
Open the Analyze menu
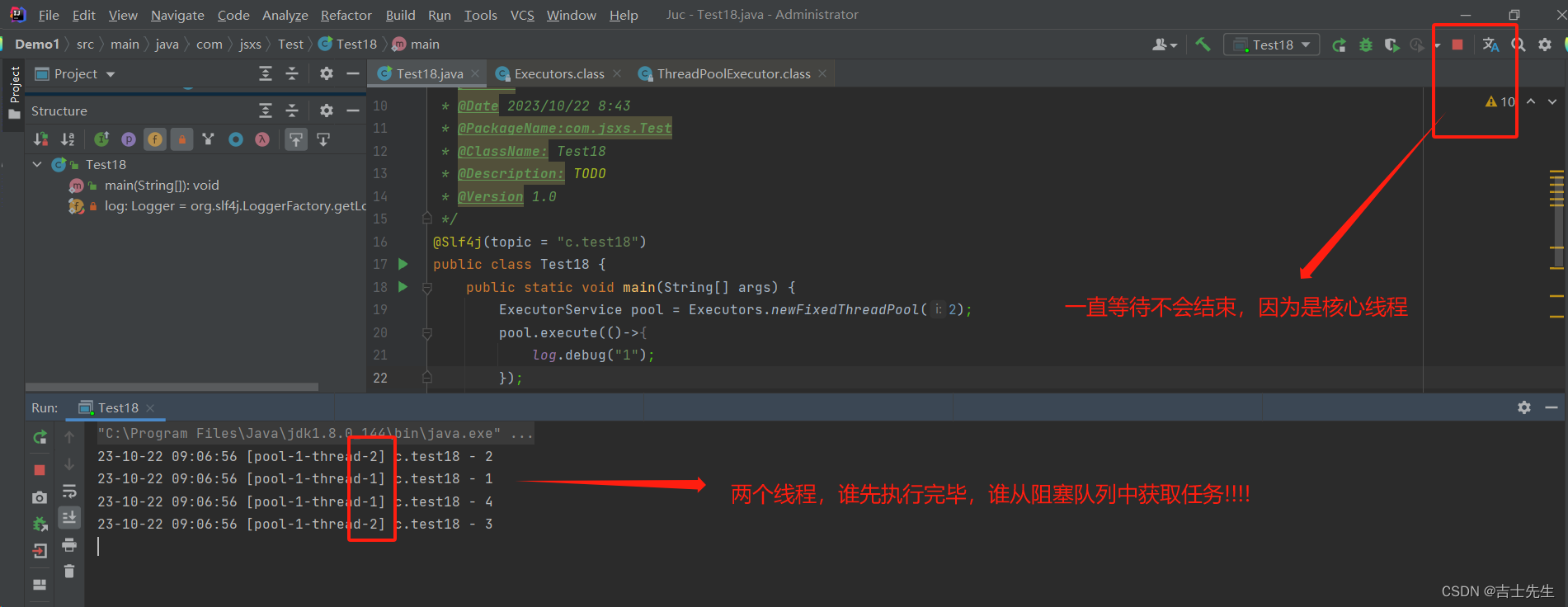(x=285, y=15)
